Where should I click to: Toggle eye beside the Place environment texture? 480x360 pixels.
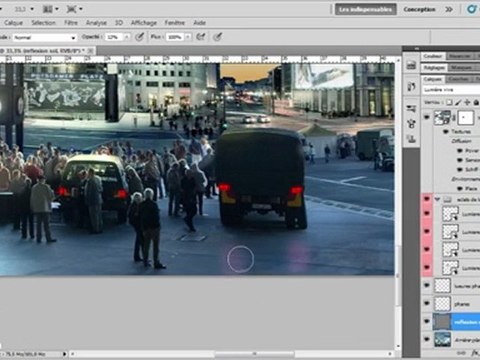point(460,188)
